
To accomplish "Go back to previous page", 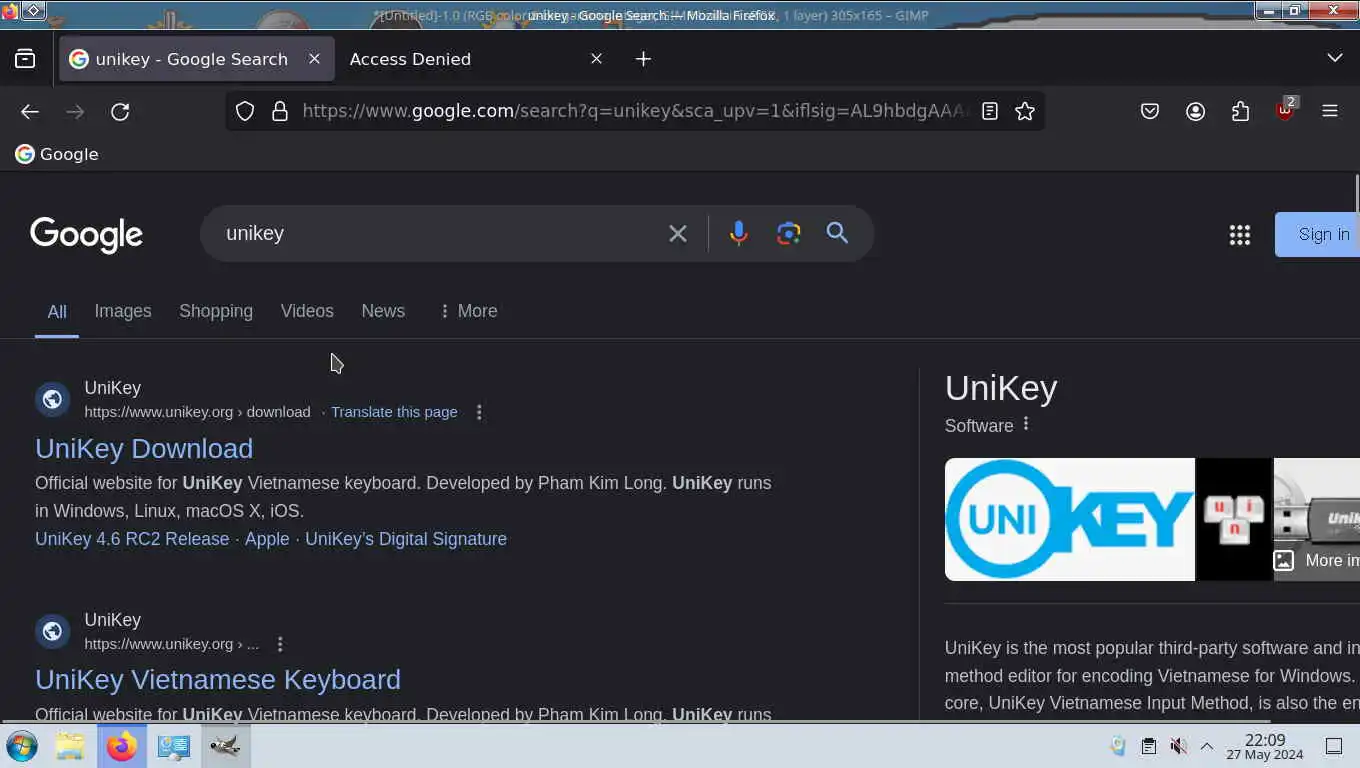I will coord(30,111).
